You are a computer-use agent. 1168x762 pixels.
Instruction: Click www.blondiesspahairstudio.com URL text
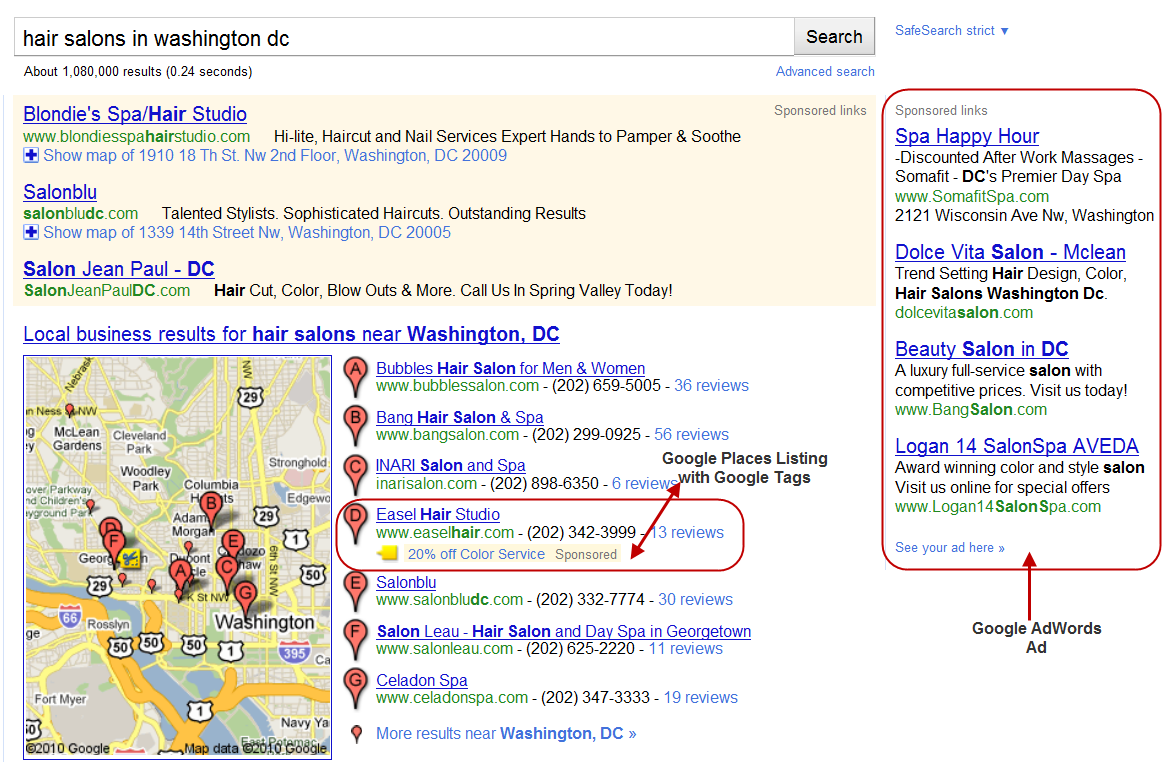click(136, 137)
